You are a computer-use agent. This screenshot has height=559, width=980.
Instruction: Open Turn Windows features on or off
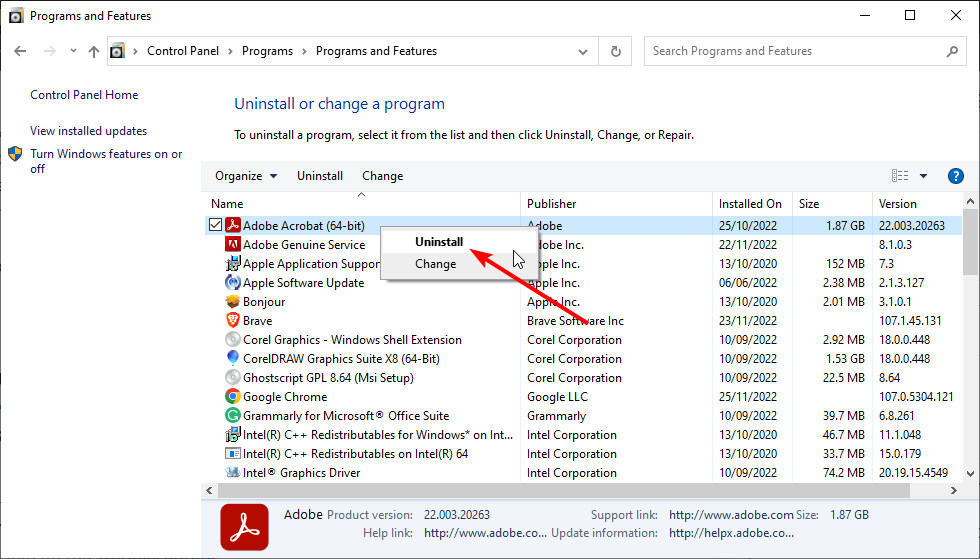106,161
